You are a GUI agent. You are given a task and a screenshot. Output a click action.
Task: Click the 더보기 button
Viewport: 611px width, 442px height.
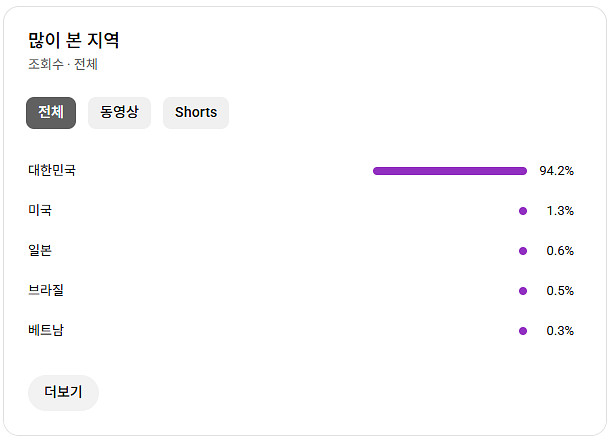click(x=63, y=393)
